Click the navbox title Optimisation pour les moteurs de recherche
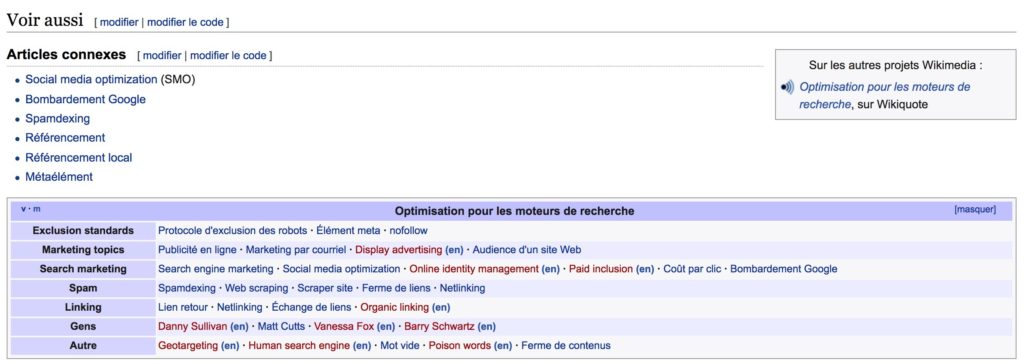This screenshot has width=1024, height=364. point(514,211)
